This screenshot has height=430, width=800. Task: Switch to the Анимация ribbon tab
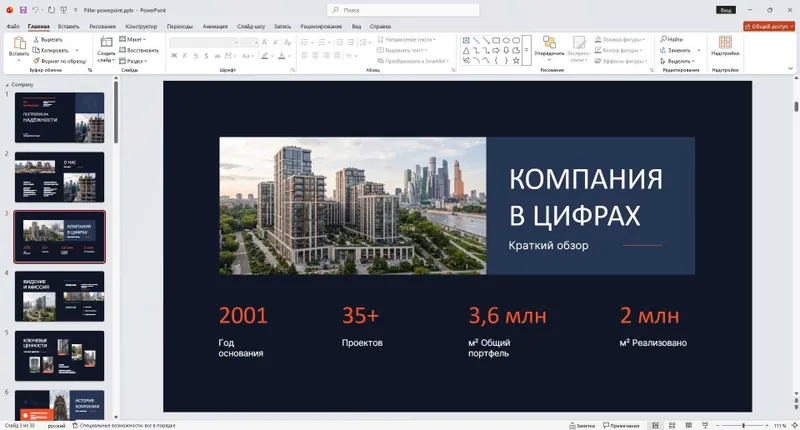[x=215, y=26]
